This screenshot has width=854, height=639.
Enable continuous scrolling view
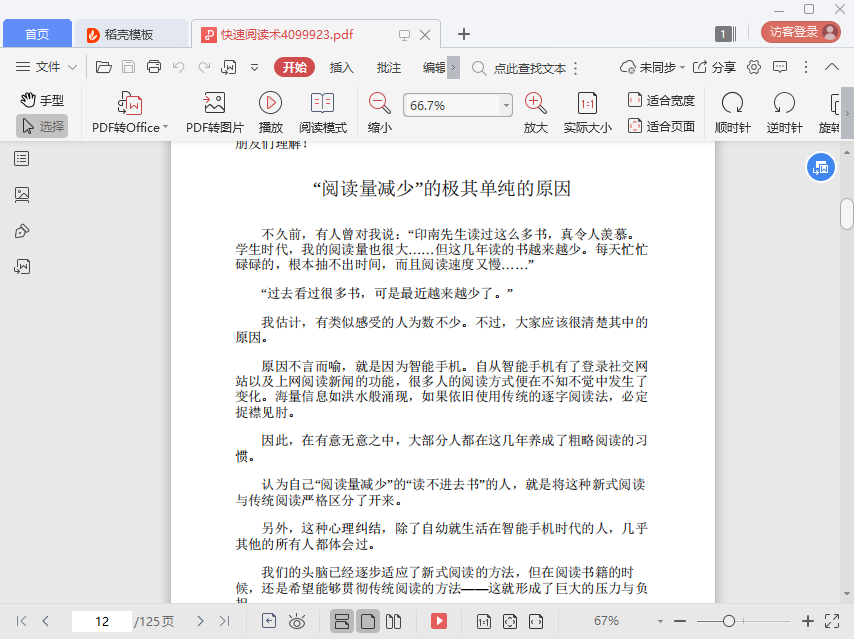click(342, 621)
